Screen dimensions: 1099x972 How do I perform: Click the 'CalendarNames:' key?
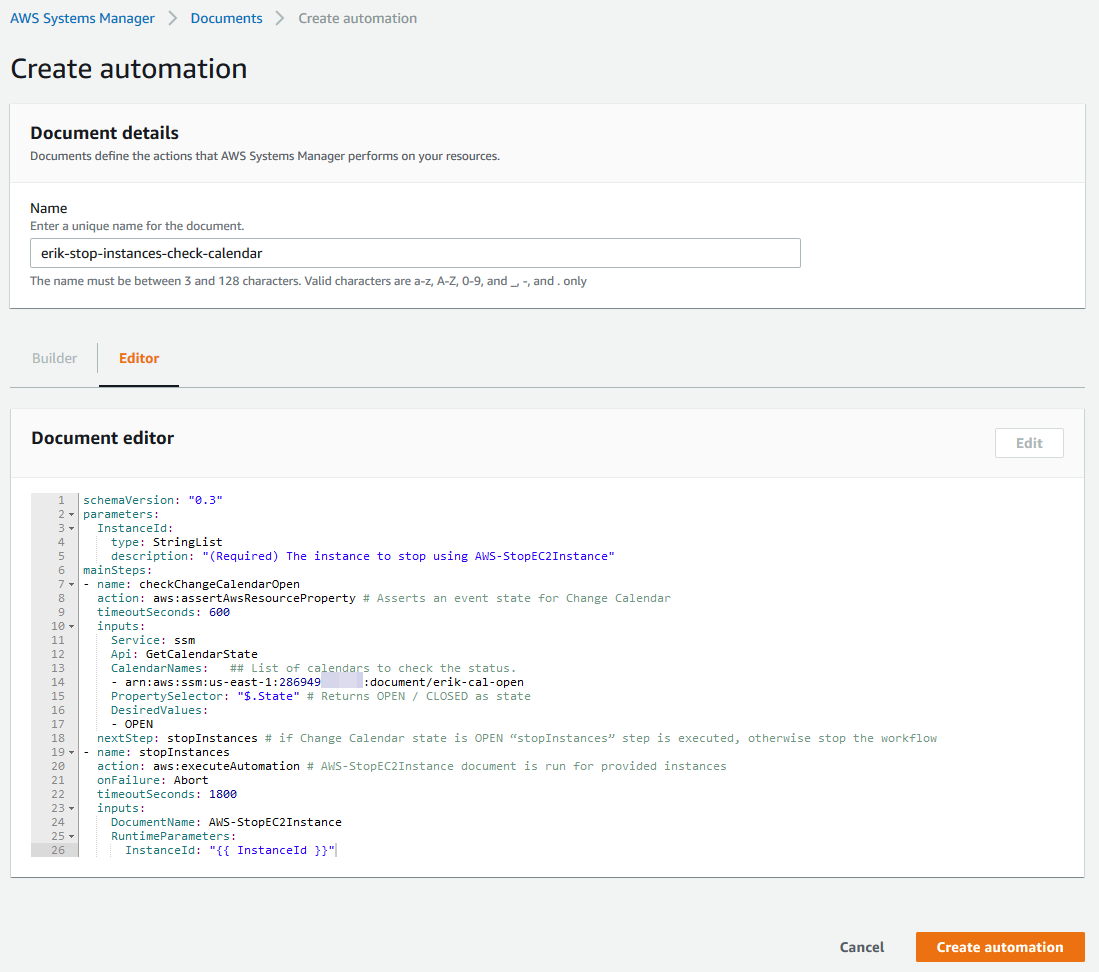pyautogui.click(x=160, y=668)
